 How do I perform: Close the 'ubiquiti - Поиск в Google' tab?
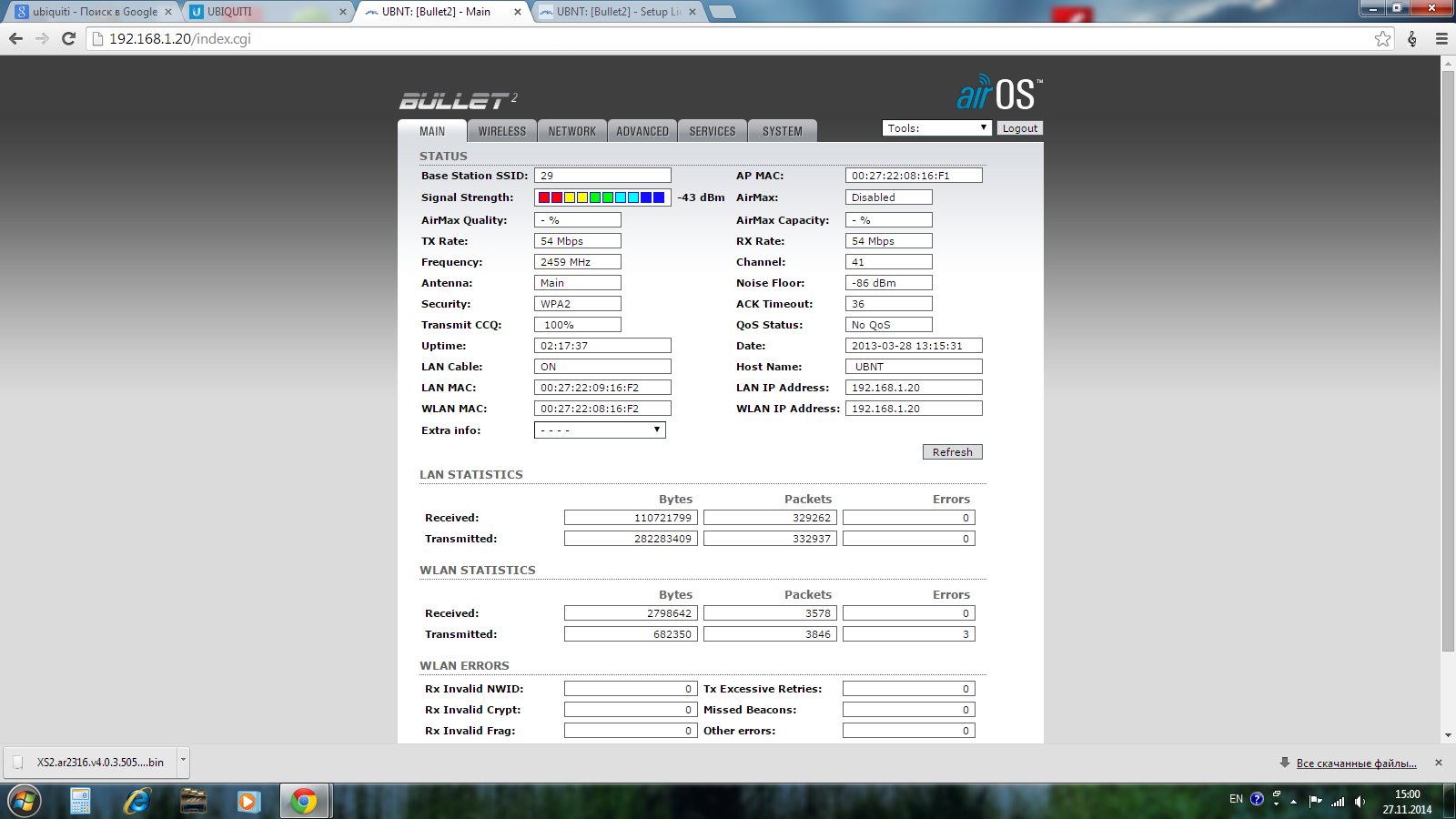168,12
